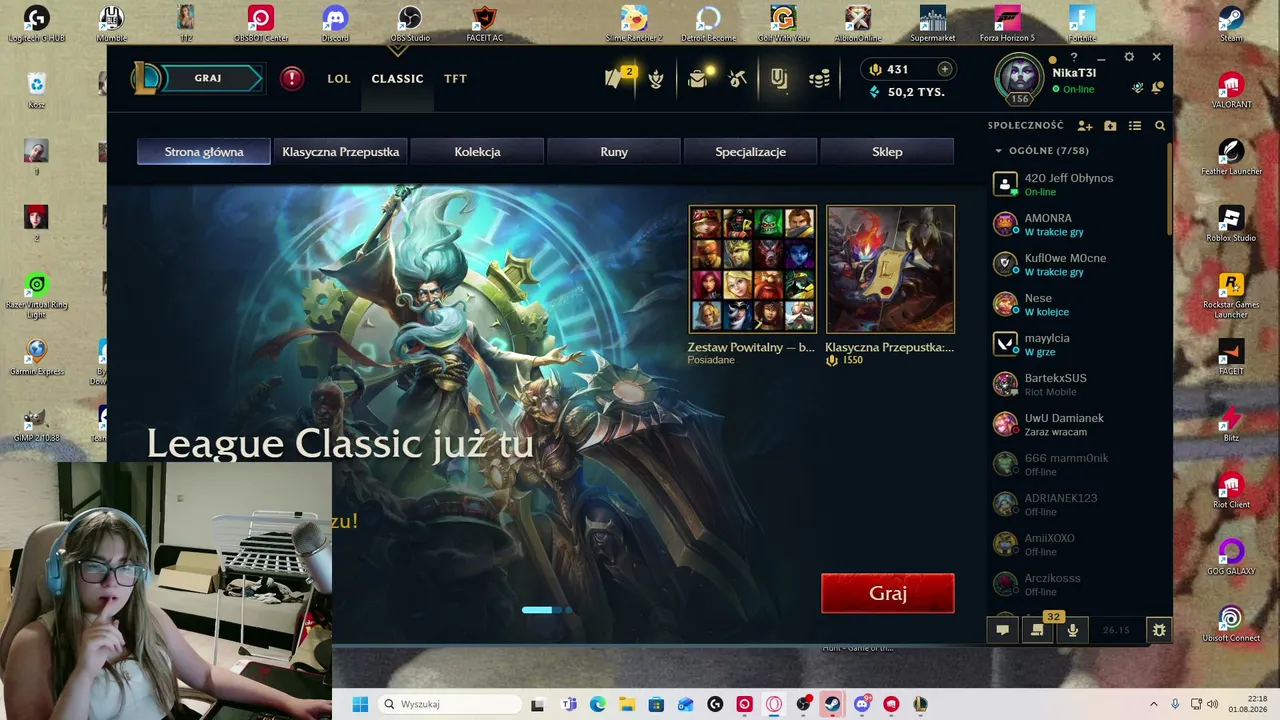Open Discord from the taskbar
This screenshot has height=720, width=1280.
(862, 704)
